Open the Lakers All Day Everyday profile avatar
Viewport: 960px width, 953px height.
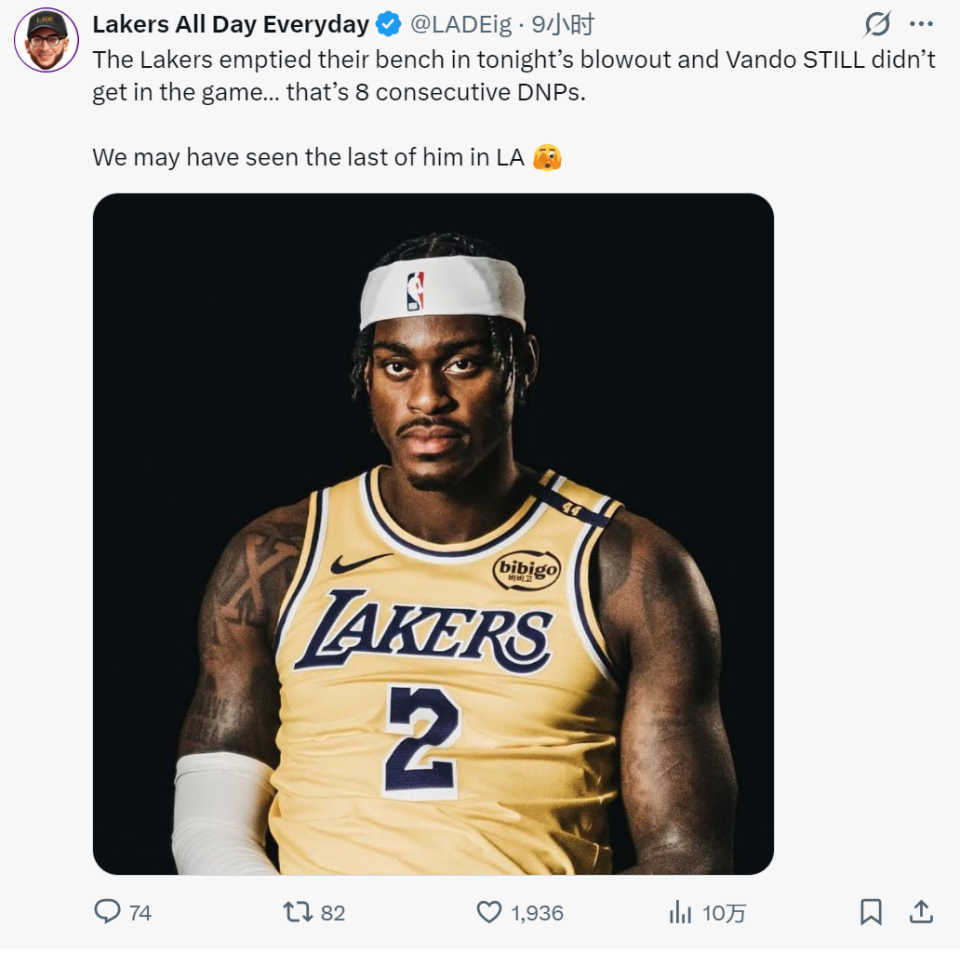[x=46, y=40]
